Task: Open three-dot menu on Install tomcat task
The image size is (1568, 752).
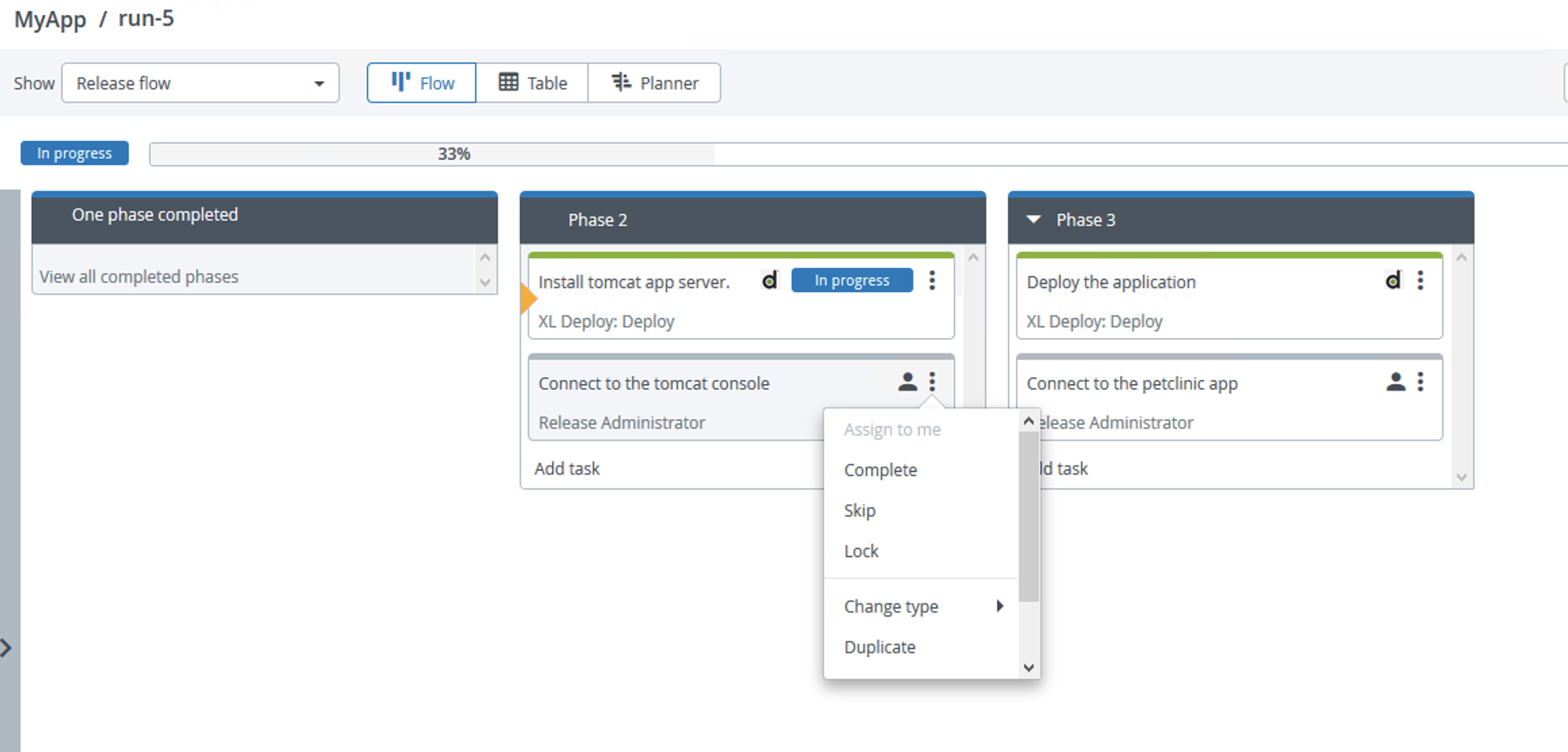Action: [931, 281]
